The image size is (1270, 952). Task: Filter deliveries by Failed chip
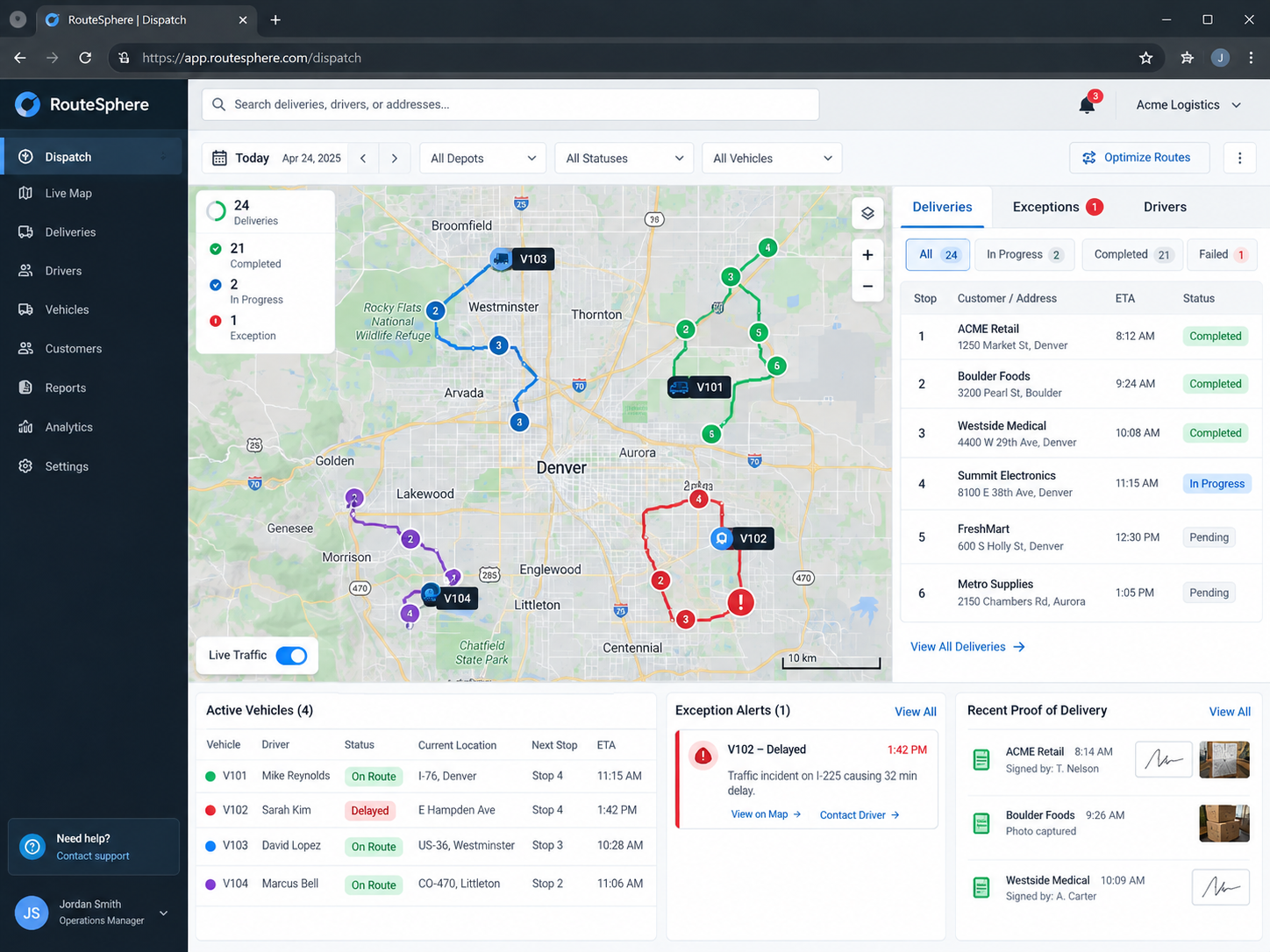point(1222,255)
